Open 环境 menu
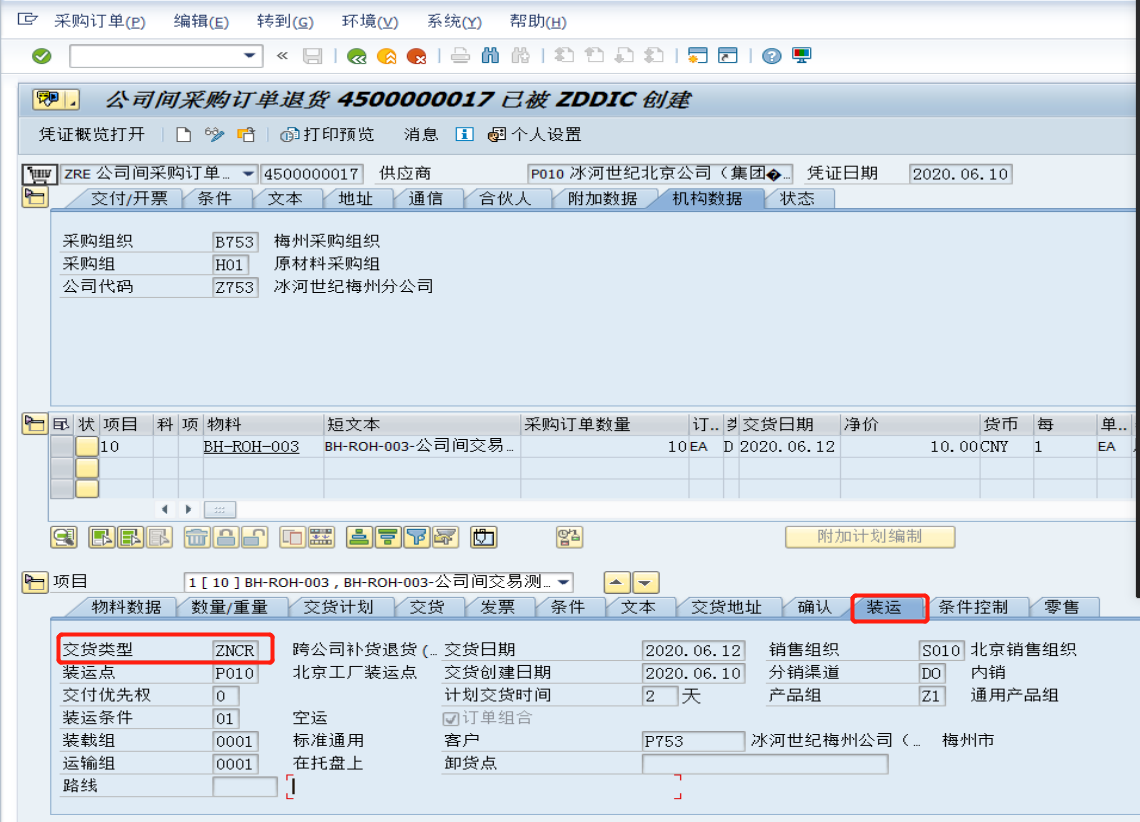The width and height of the screenshot is (1140, 822). click(x=370, y=21)
